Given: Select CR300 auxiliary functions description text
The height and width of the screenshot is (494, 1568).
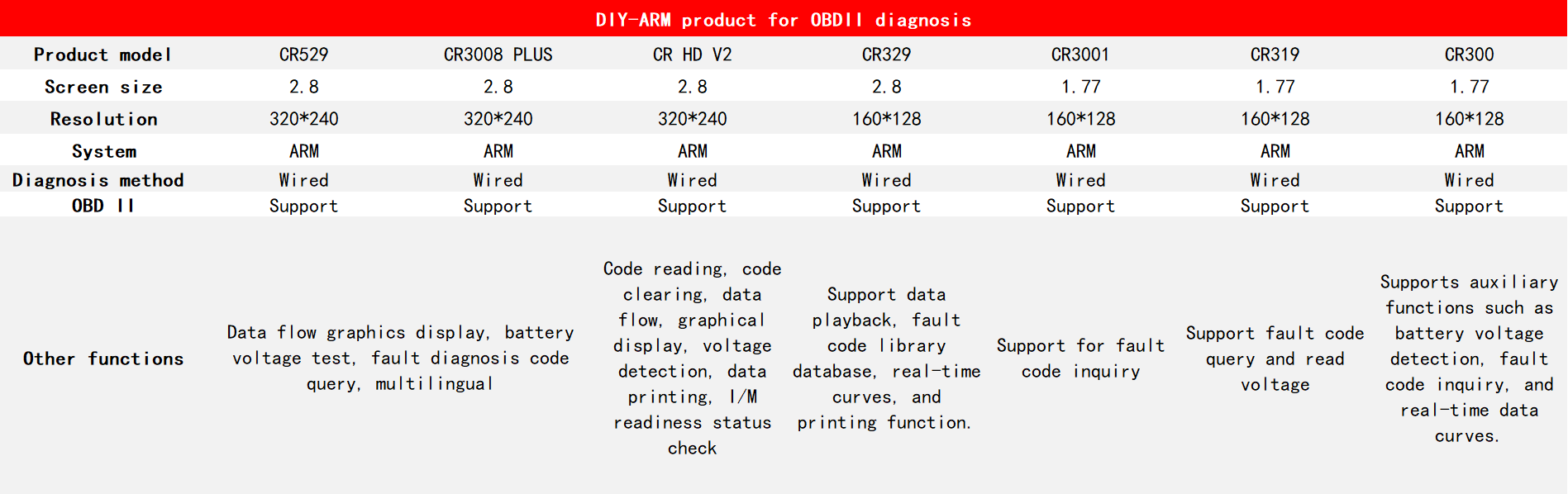Looking at the screenshot, I should click(x=1469, y=359).
